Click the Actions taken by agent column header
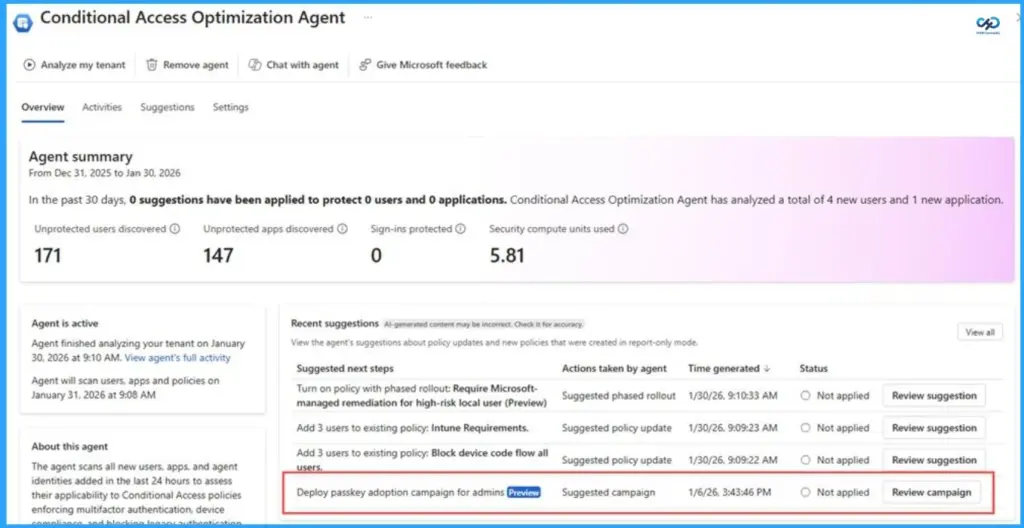 [x=615, y=369]
